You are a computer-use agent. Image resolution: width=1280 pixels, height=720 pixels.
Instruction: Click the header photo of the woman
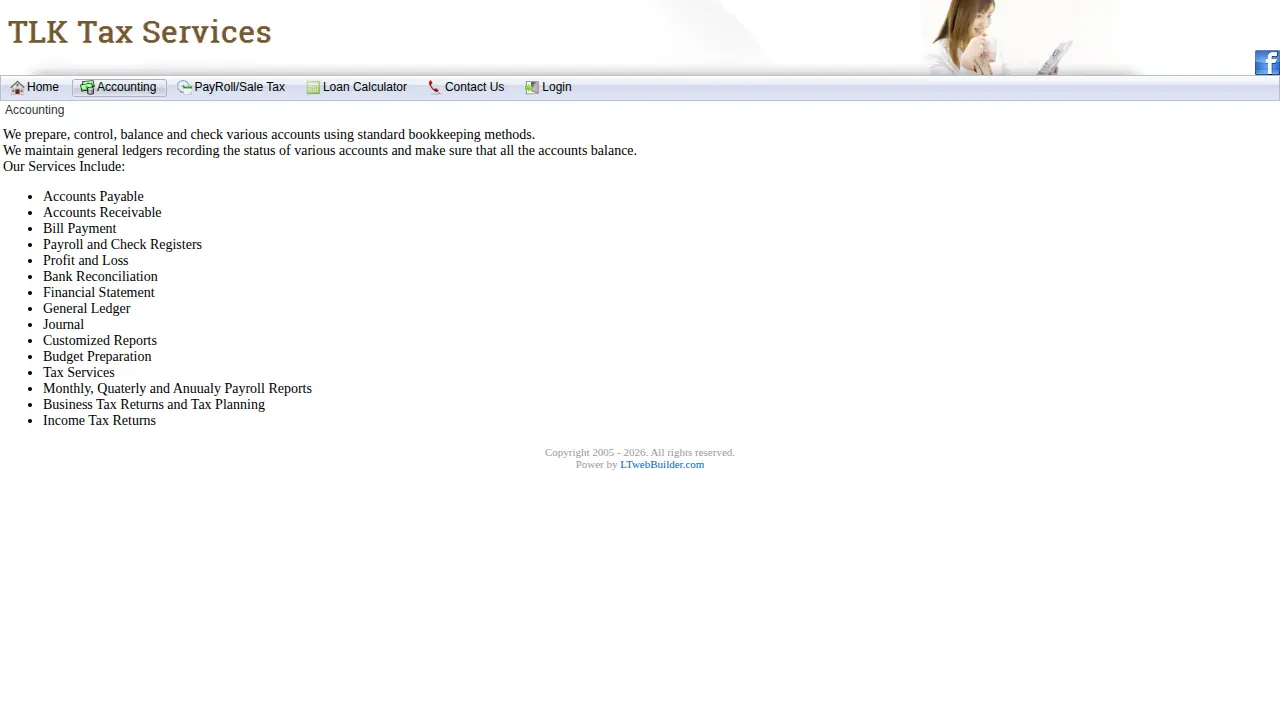1000,38
